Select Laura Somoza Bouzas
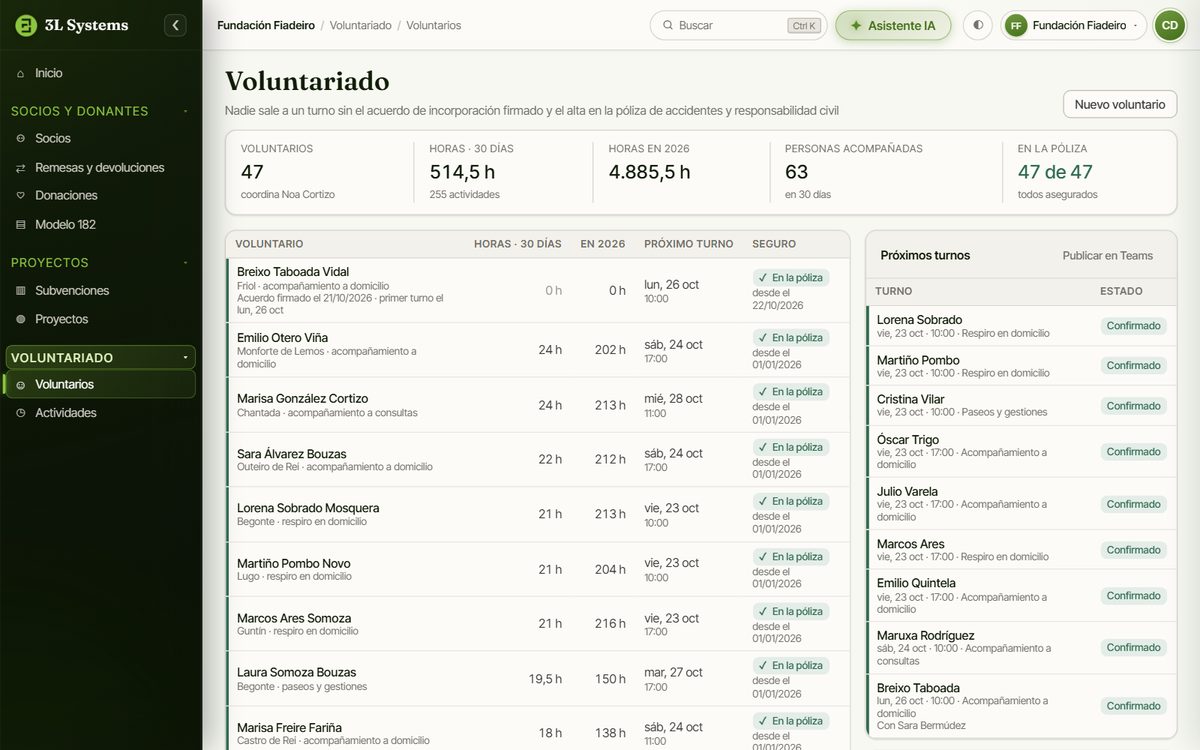Viewport: 1200px width, 750px height. coord(538,678)
